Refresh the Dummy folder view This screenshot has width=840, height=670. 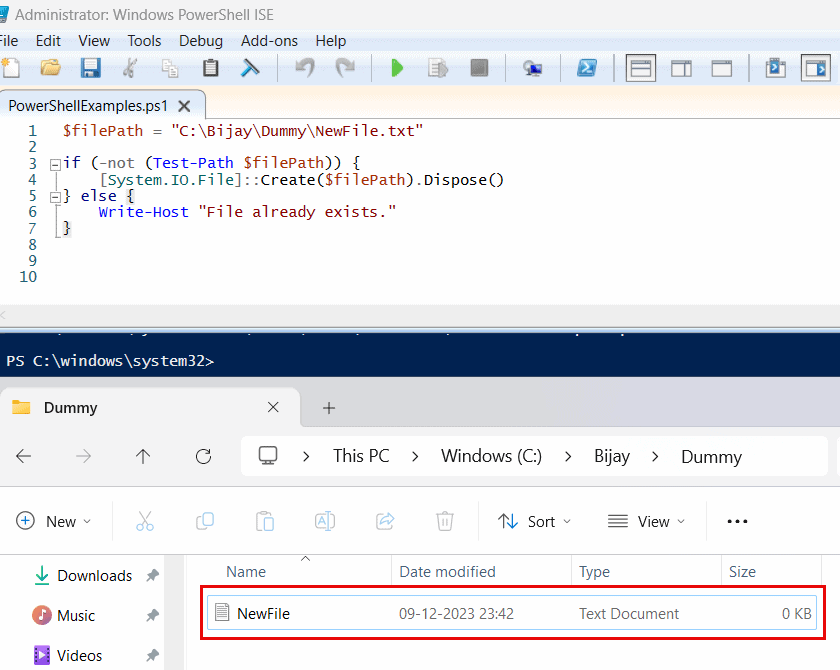click(x=204, y=456)
